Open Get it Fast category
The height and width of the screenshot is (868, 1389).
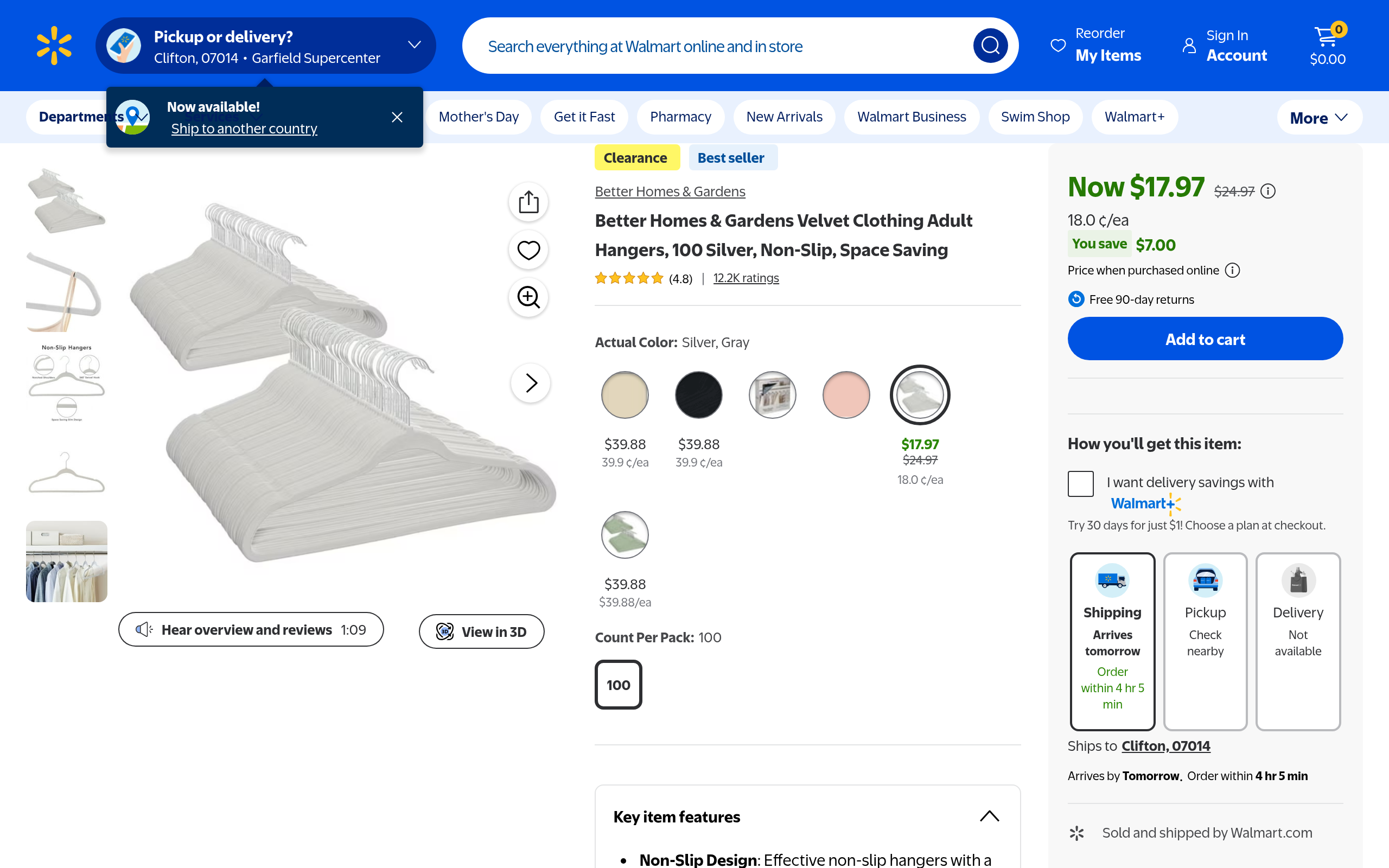click(584, 117)
